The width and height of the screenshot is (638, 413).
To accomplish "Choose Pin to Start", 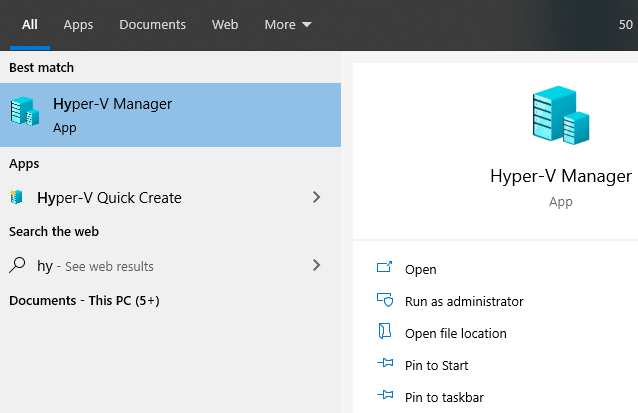I will 437,365.
